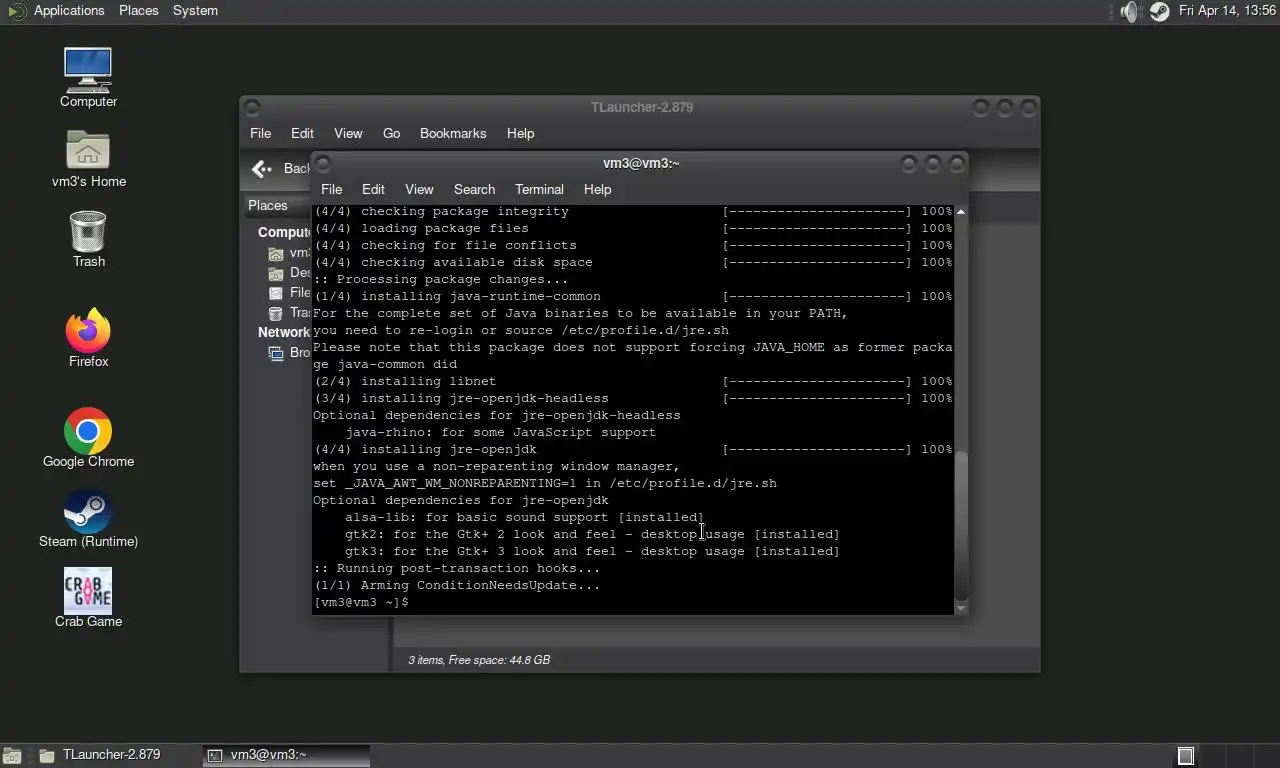1280x768 pixels.
Task: Open vm3's Home folder icon
Action: coord(88,159)
